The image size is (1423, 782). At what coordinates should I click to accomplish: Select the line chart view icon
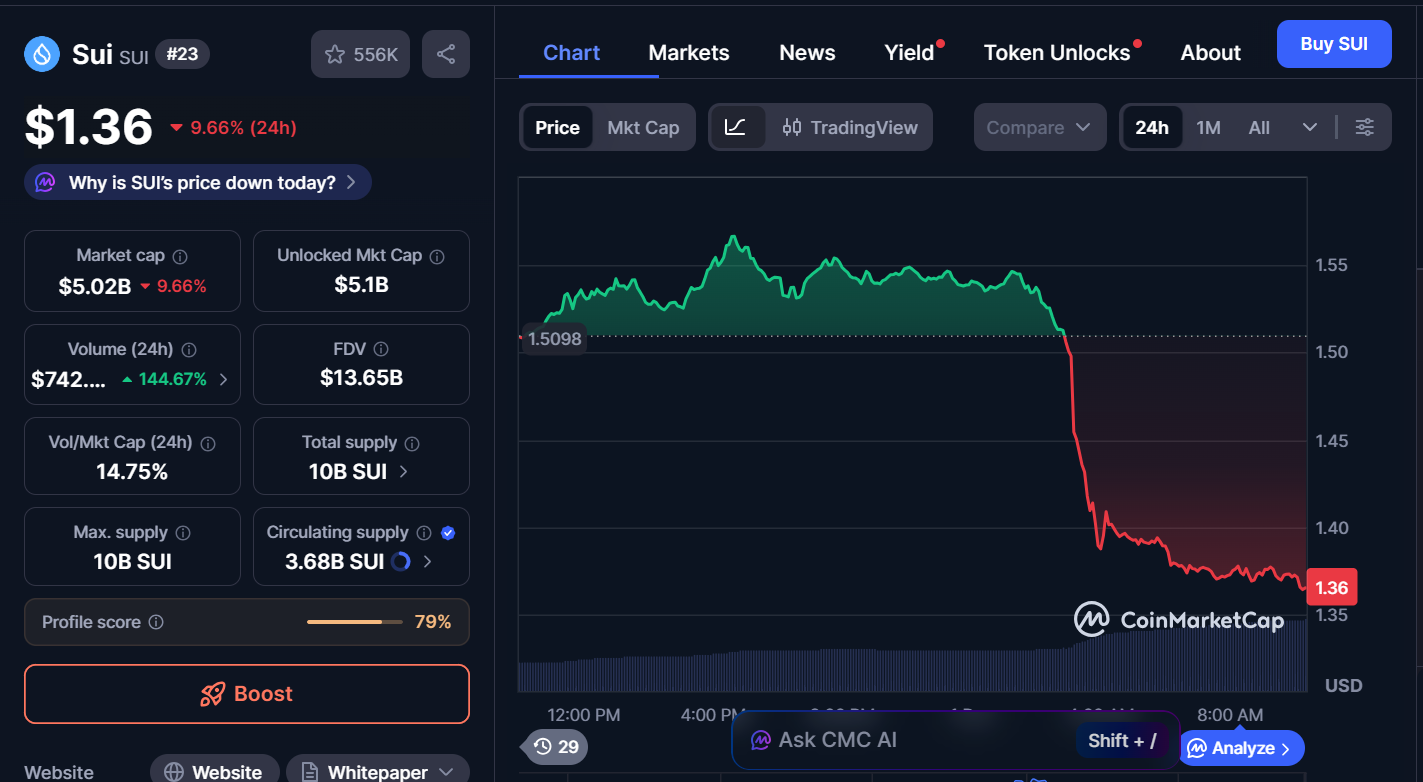(x=736, y=127)
